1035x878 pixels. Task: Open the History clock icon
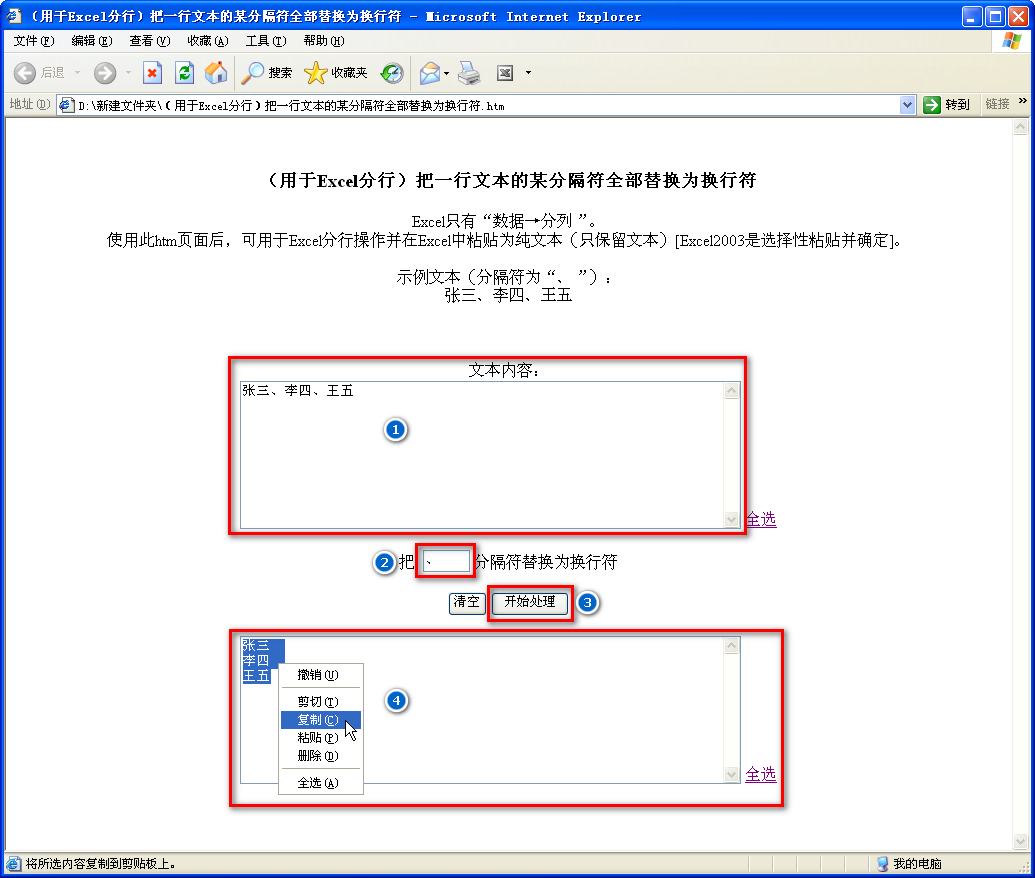[x=392, y=73]
